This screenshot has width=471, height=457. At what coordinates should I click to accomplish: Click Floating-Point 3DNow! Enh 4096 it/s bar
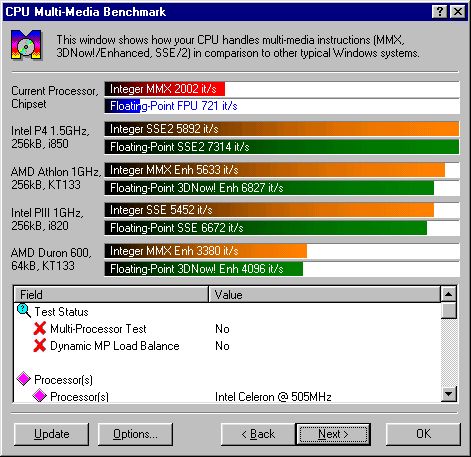coord(204,269)
